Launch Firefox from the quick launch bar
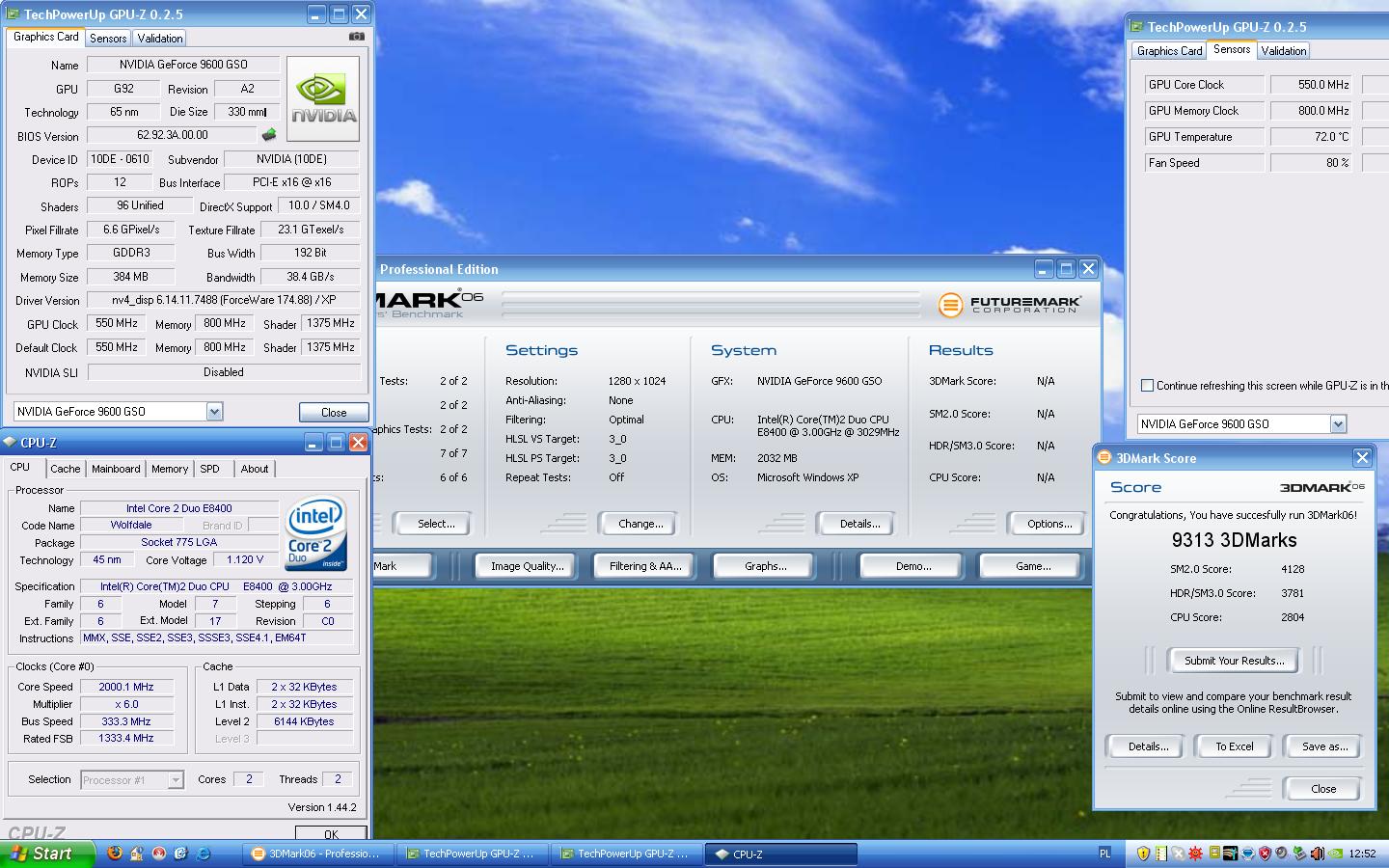The width and height of the screenshot is (1389, 868). (115, 853)
